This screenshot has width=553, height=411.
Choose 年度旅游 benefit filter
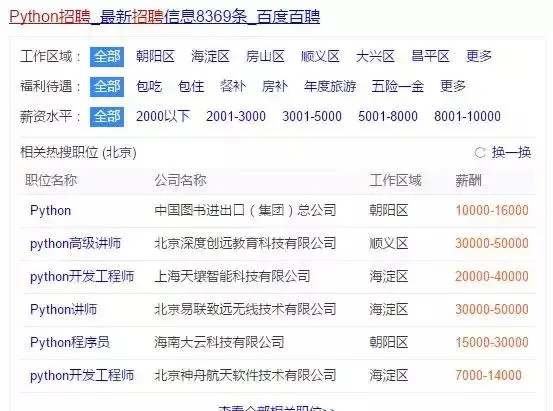[330, 86]
